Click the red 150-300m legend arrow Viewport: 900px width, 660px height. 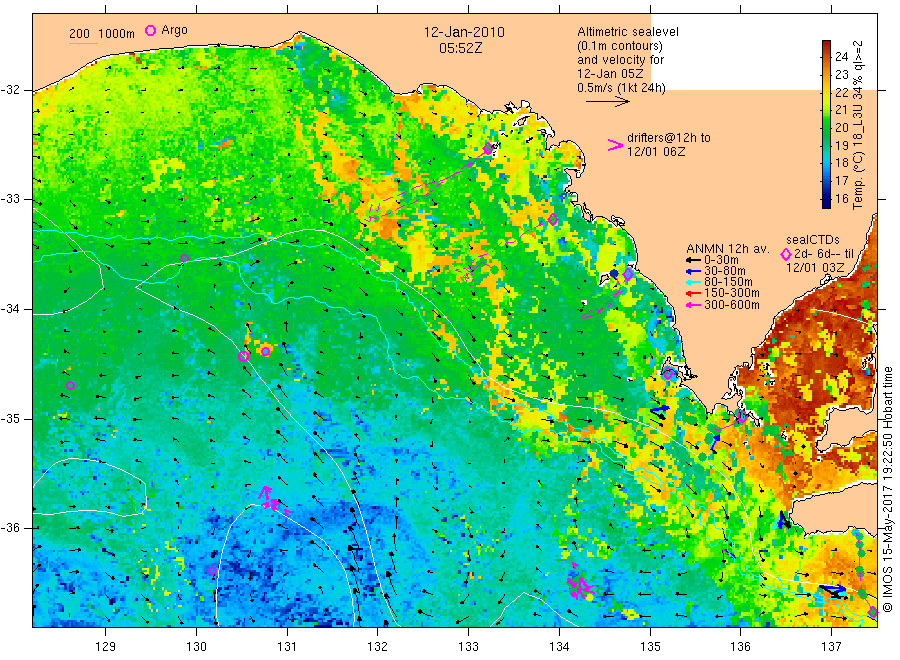coord(693,293)
